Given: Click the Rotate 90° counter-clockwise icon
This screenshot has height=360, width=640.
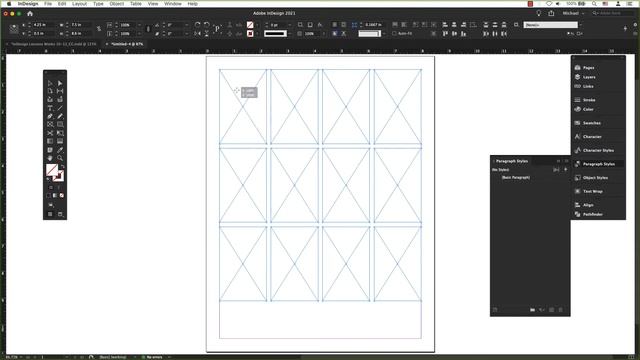Looking at the screenshot, I should click(207, 25).
